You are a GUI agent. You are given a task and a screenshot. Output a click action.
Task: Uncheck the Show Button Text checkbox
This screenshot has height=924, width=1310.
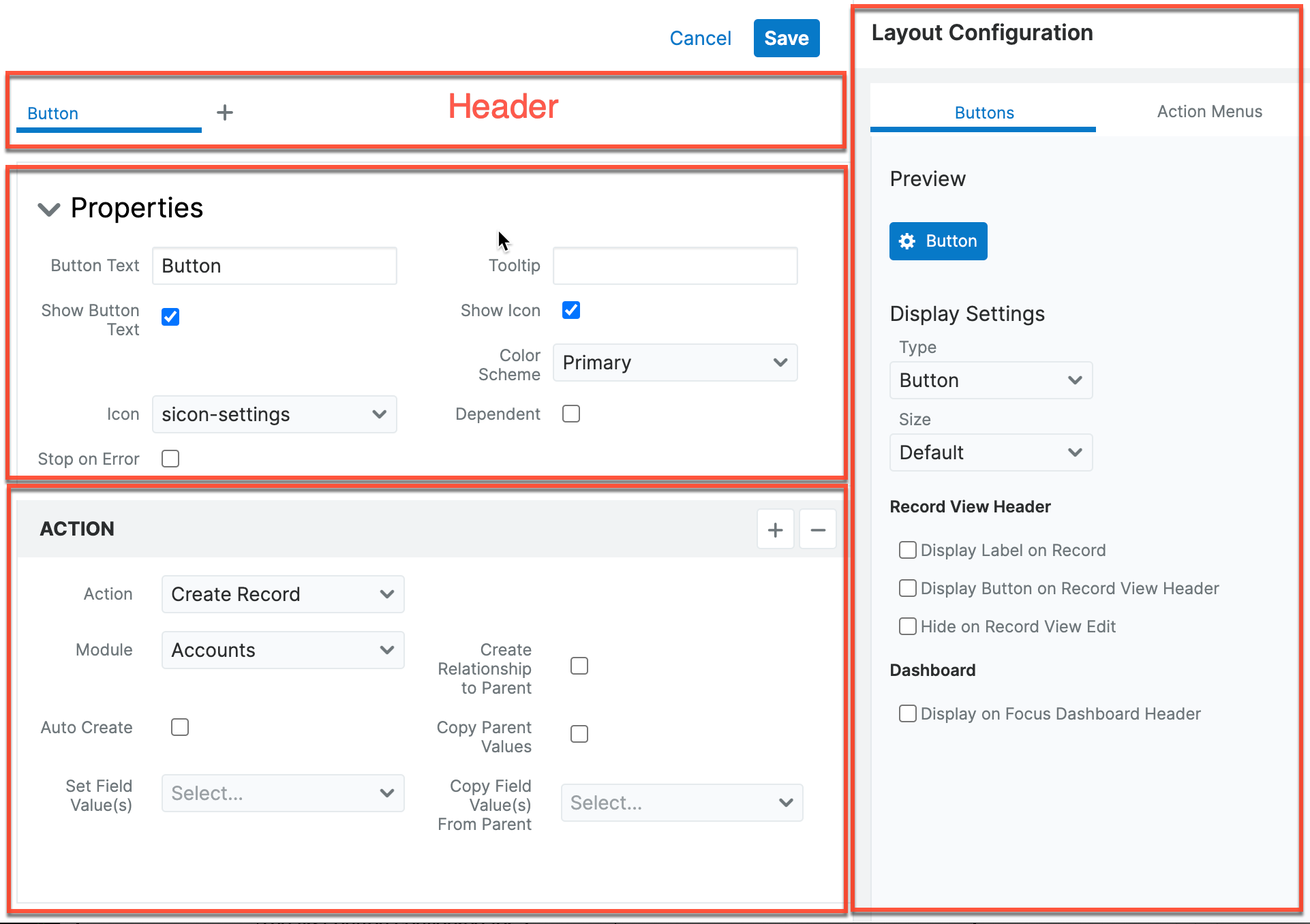coord(170,317)
